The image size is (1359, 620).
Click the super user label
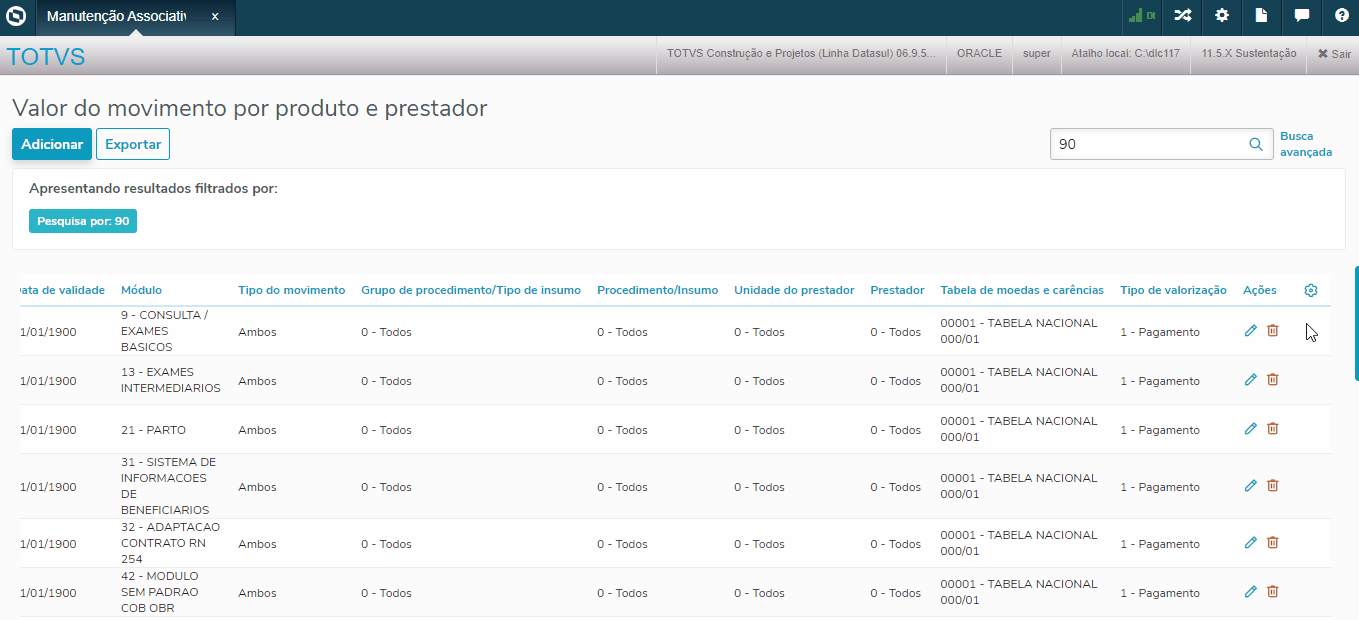pyautogui.click(x=1037, y=54)
